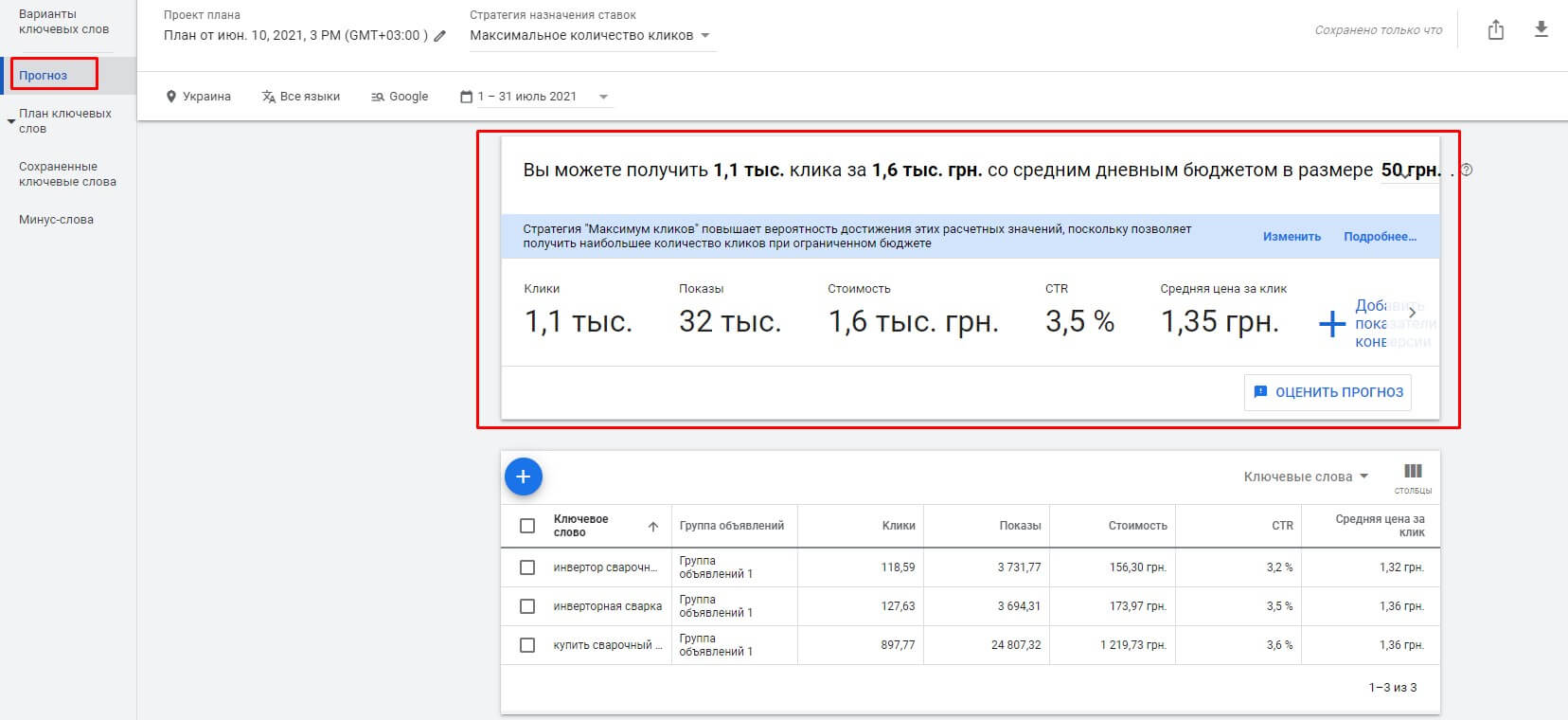Click the share plan icon

(x=1495, y=30)
